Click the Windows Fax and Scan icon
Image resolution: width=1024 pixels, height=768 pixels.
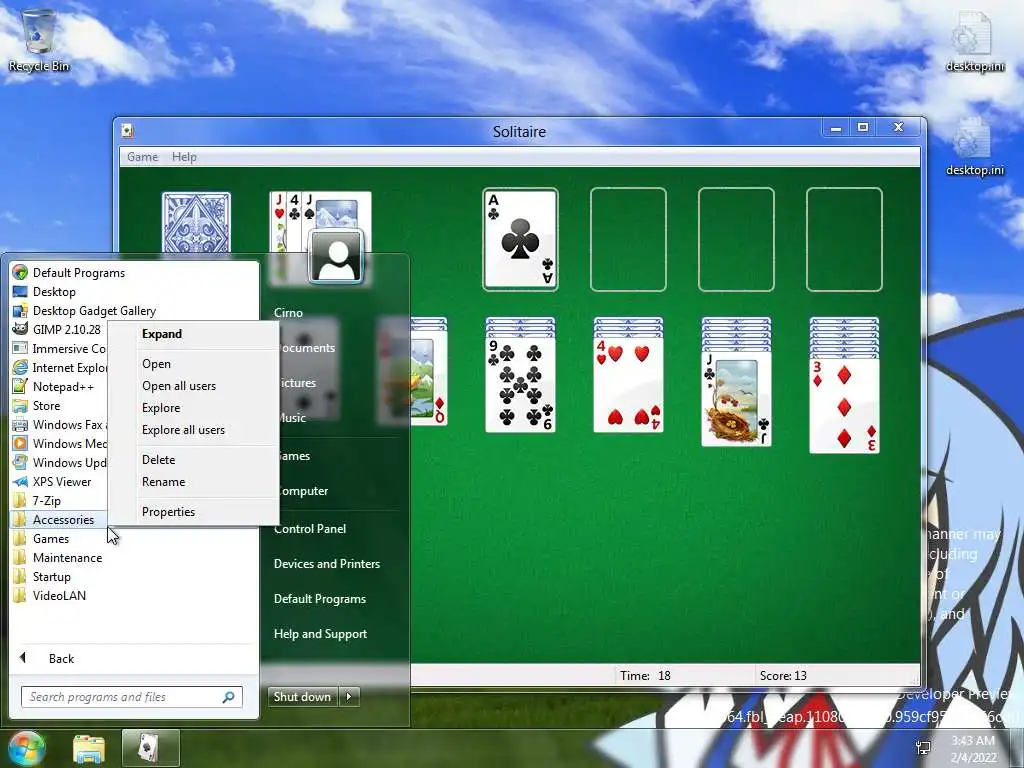tap(20, 424)
